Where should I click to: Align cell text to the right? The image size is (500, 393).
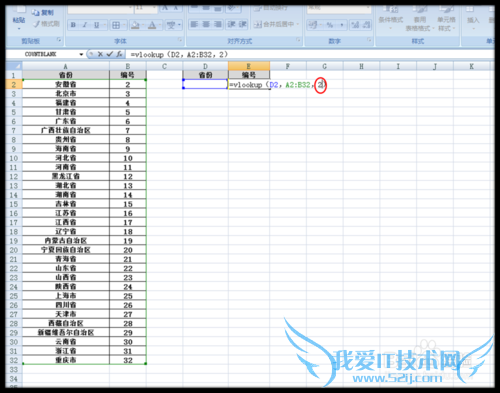pos(218,24)
